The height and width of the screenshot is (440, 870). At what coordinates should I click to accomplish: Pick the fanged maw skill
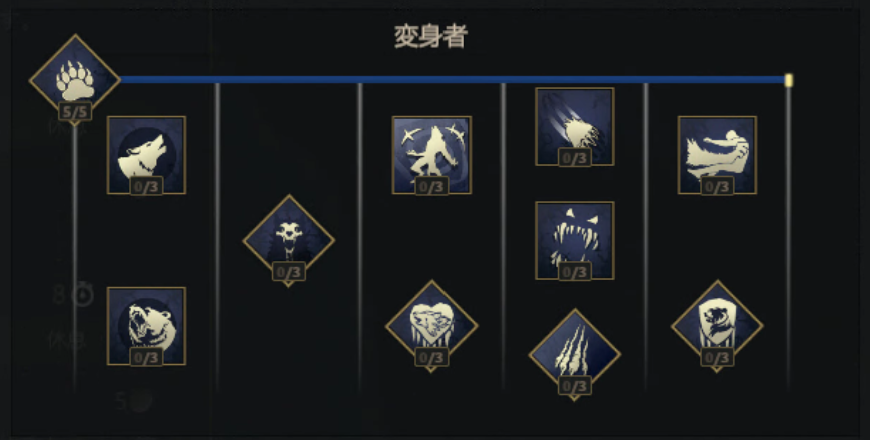pyautogui.click(x=574, y=240)
